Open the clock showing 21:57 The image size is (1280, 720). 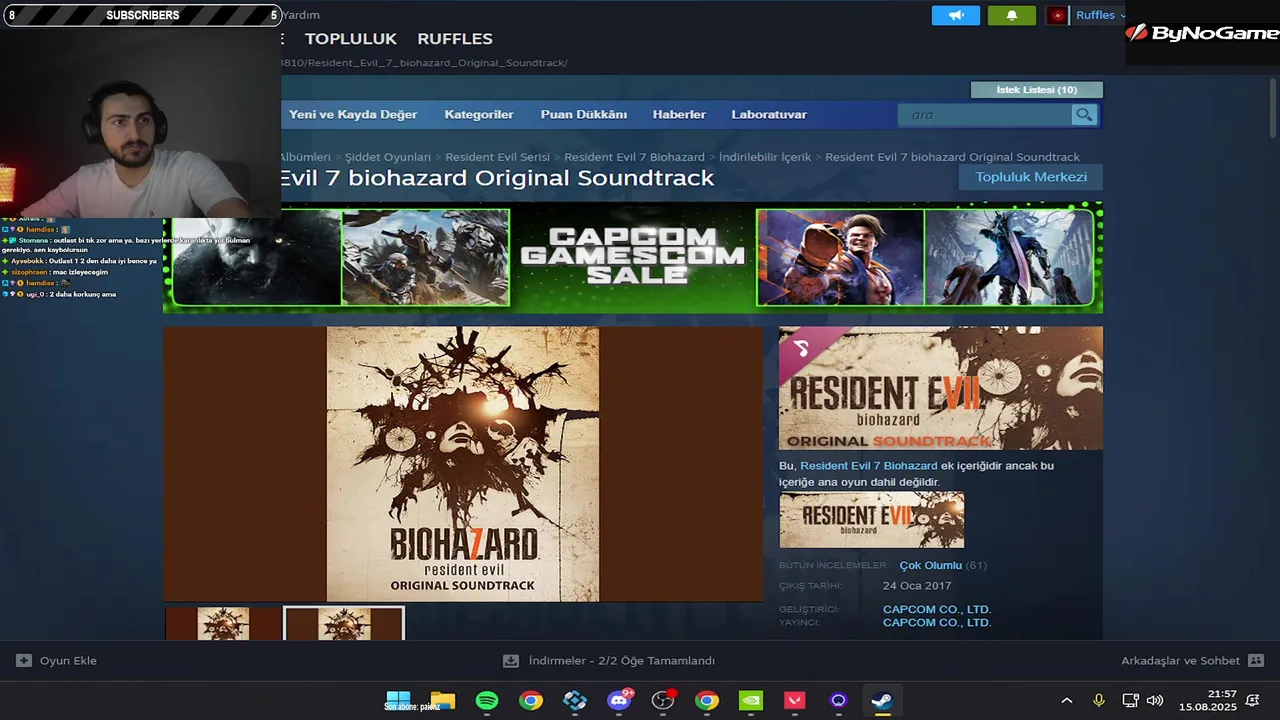point(1207,700)
